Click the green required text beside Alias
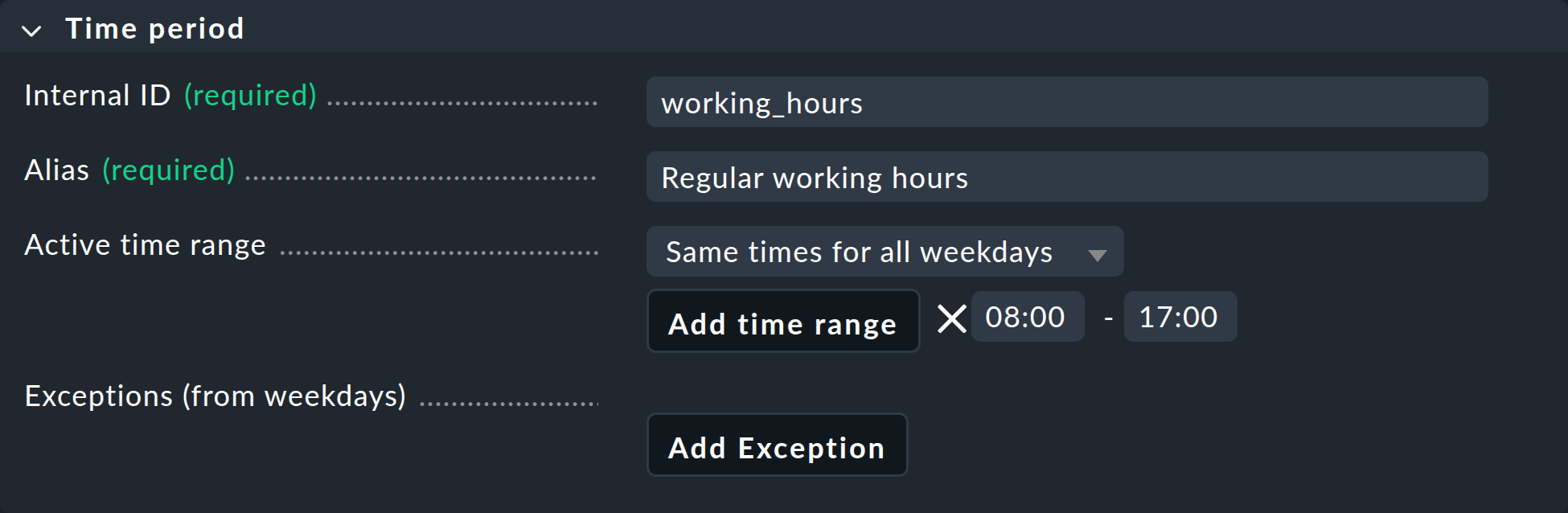The image size is (1568, 513). coord(168,170)
